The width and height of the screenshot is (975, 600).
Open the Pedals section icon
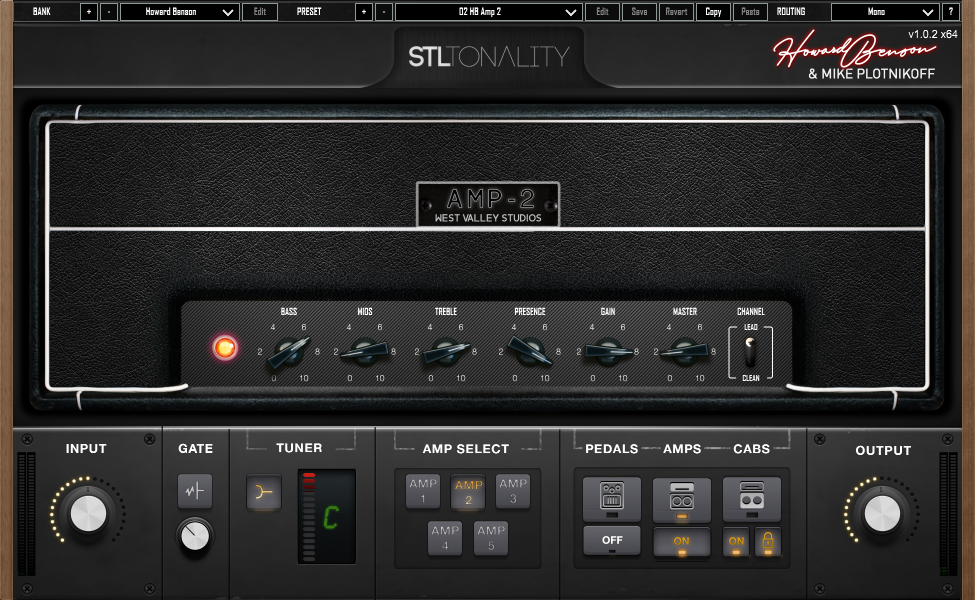click(612, 499)
